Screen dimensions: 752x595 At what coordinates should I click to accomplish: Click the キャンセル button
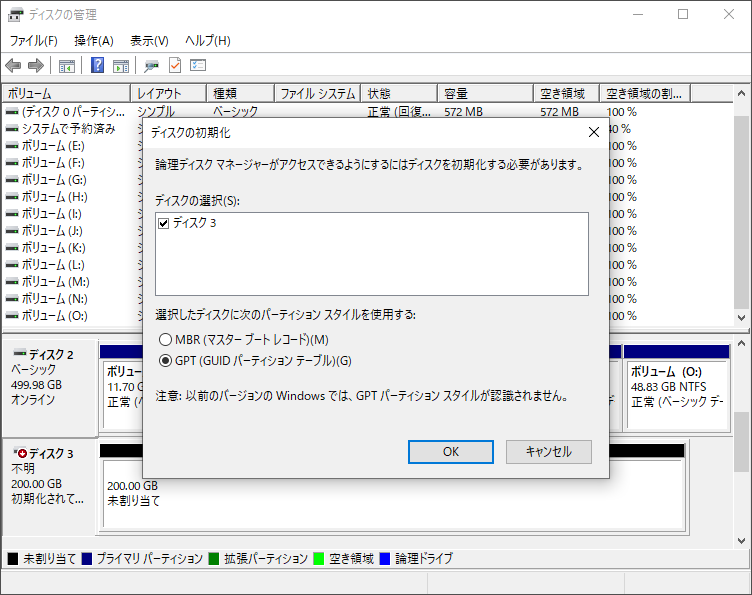(x=549, y=452)
